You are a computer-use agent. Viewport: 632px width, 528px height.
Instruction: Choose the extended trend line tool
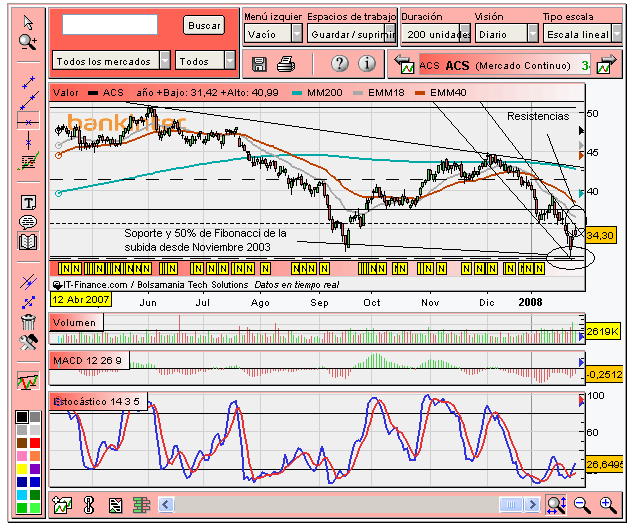[x=29, y=101]
